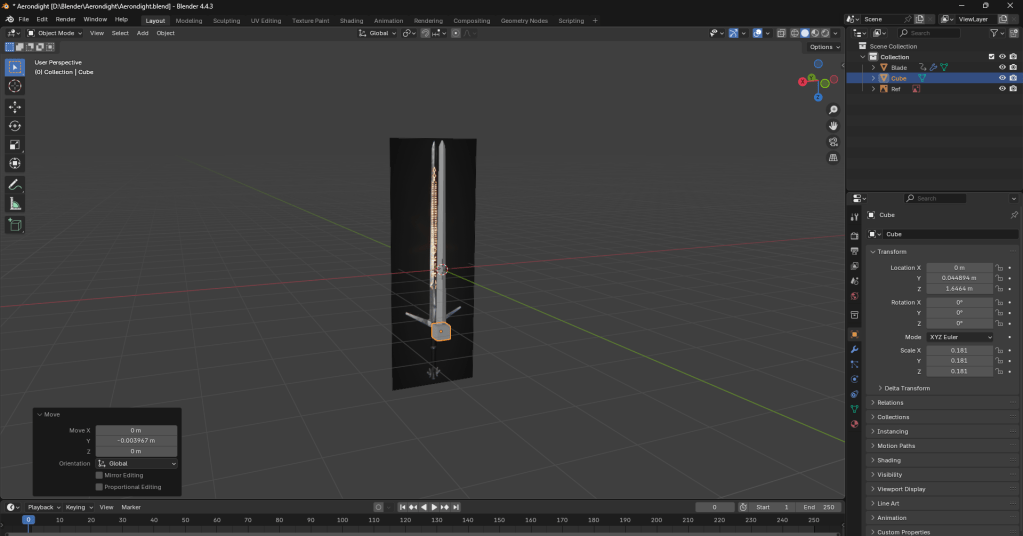The width and height of the screenshot is (1023, 536).
Task: Enable the Proportional Editing checkbox
Action: pos(99,487)
